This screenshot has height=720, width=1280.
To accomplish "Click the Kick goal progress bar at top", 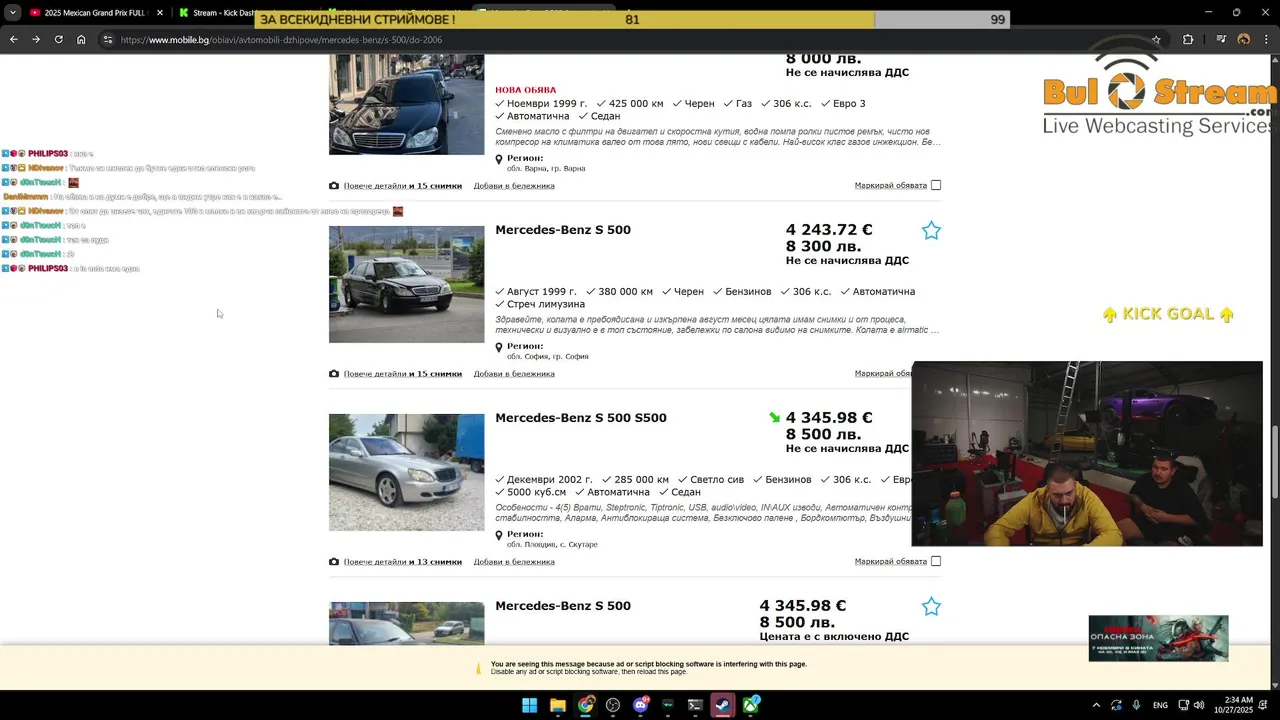I will click(x=632, y=20).
